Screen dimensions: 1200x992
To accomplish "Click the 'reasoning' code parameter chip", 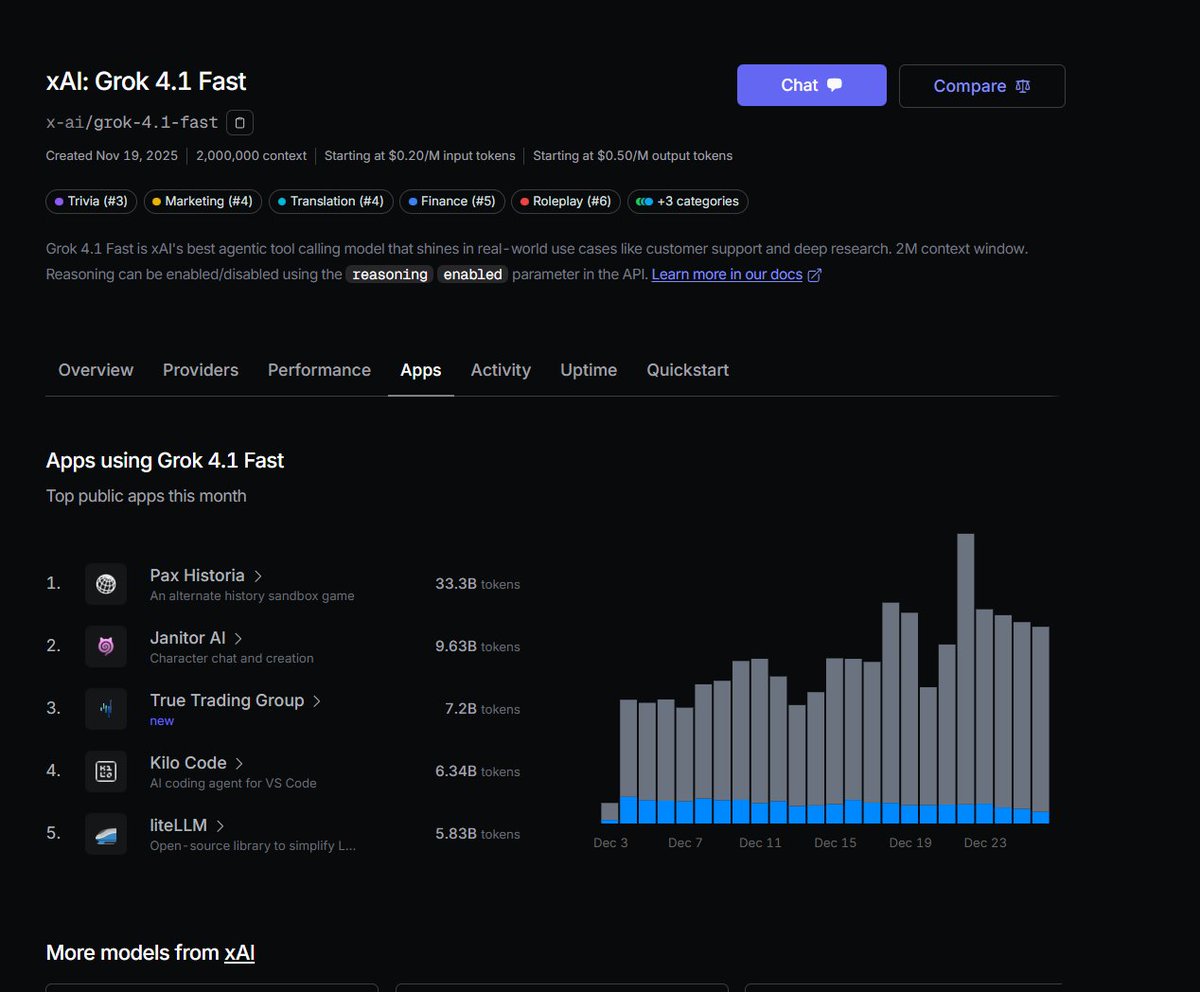I will click(390, 274).
